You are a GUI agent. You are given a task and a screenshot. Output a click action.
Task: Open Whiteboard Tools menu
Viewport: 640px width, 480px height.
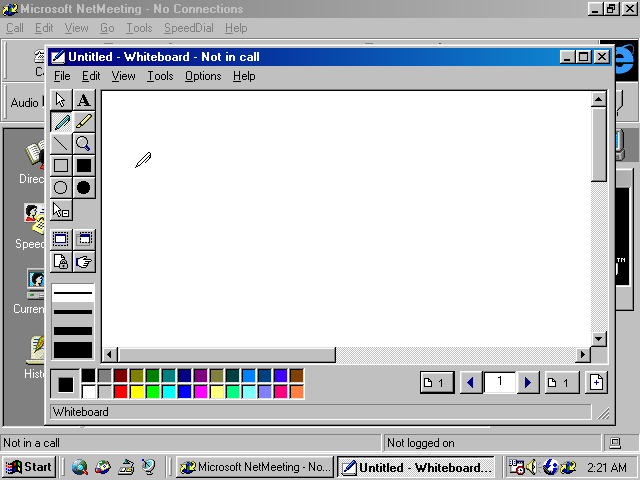point(160,76)
